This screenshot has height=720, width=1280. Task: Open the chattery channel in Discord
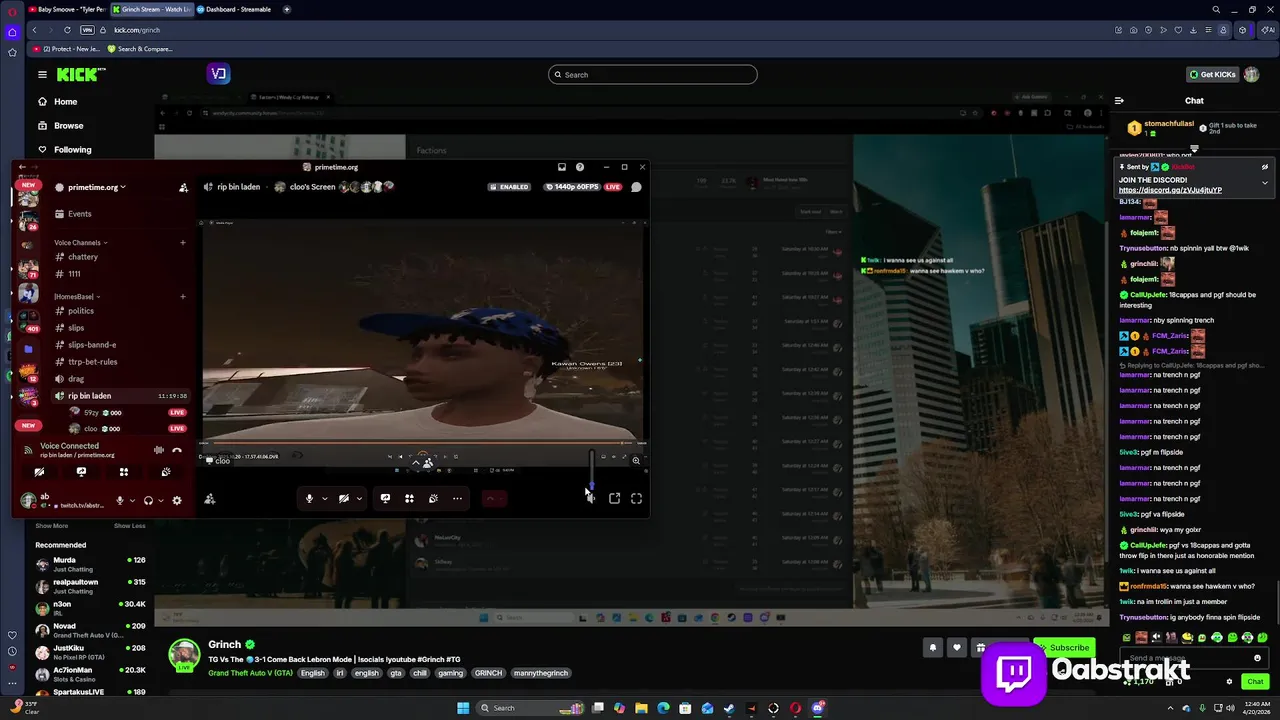76,257
